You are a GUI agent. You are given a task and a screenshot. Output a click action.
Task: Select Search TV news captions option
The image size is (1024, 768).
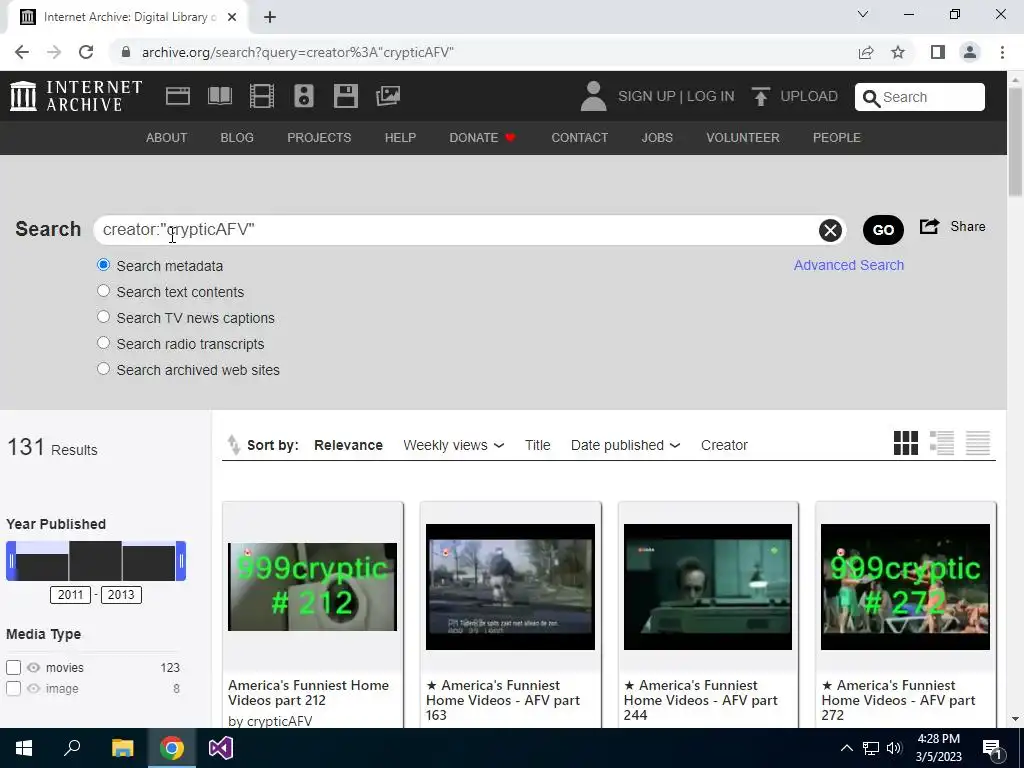point(103,317)
